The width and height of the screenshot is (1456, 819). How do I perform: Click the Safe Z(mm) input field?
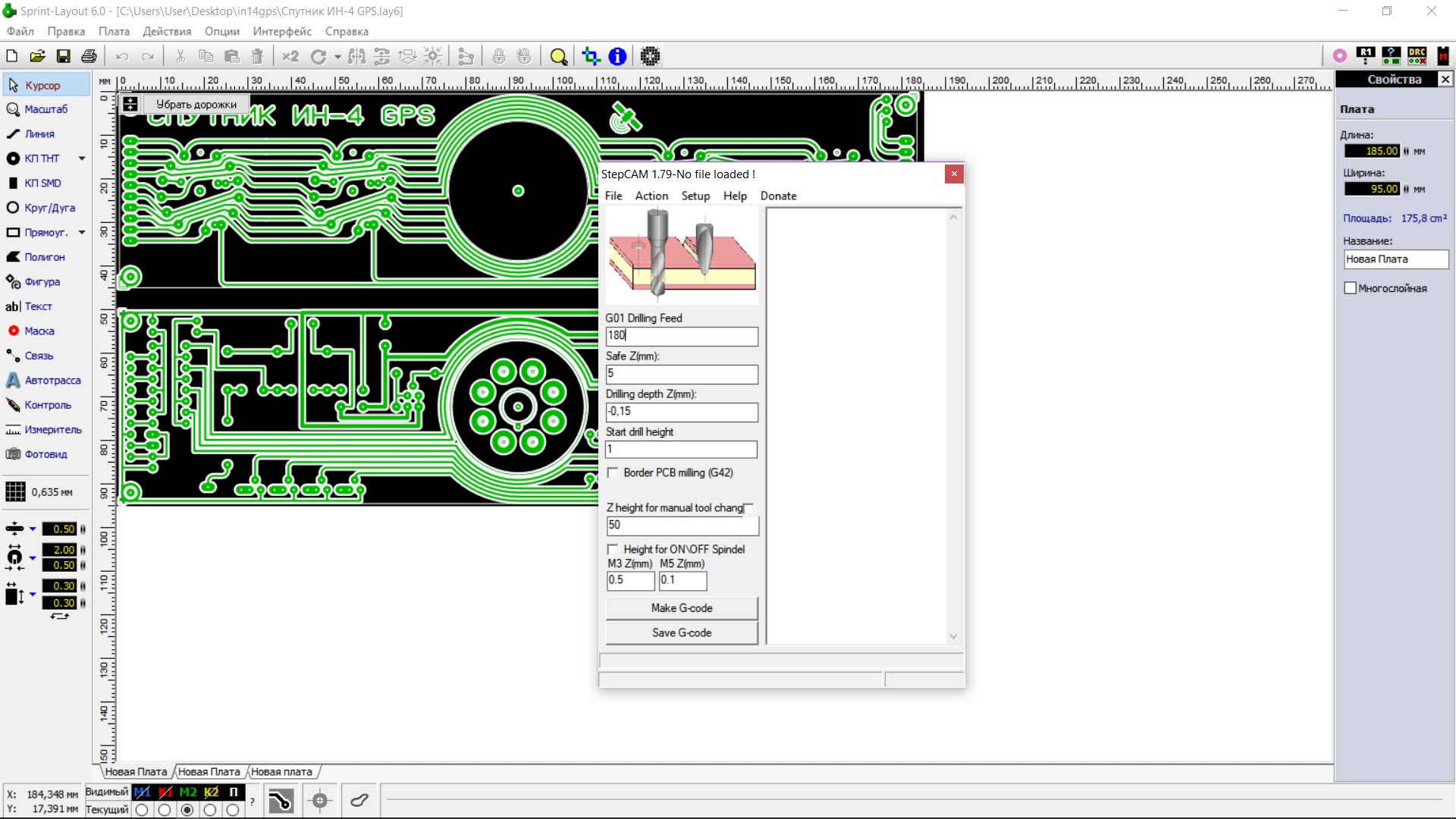681,374
